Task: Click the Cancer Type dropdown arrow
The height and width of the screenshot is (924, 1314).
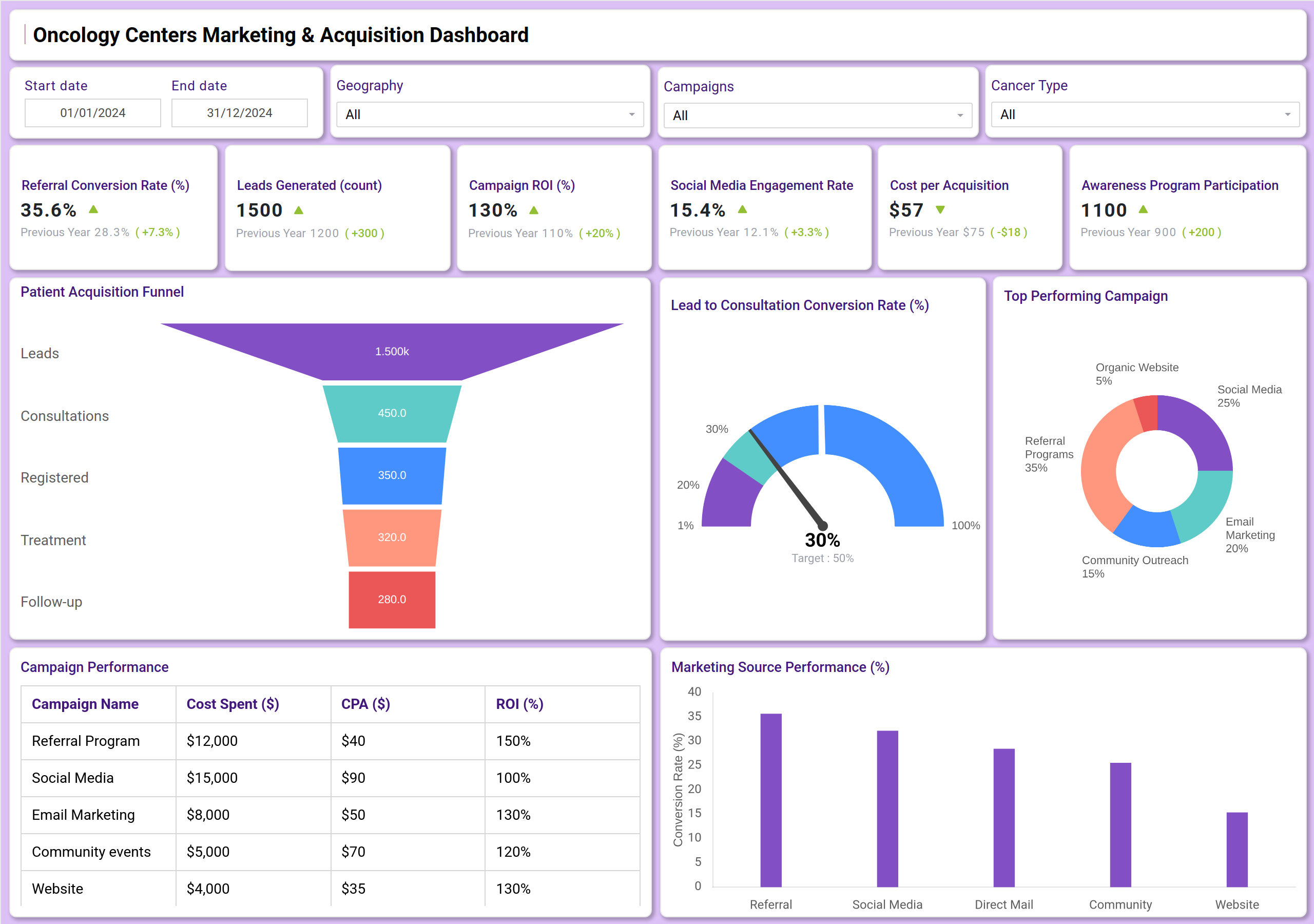Action: coord(1287,114)
